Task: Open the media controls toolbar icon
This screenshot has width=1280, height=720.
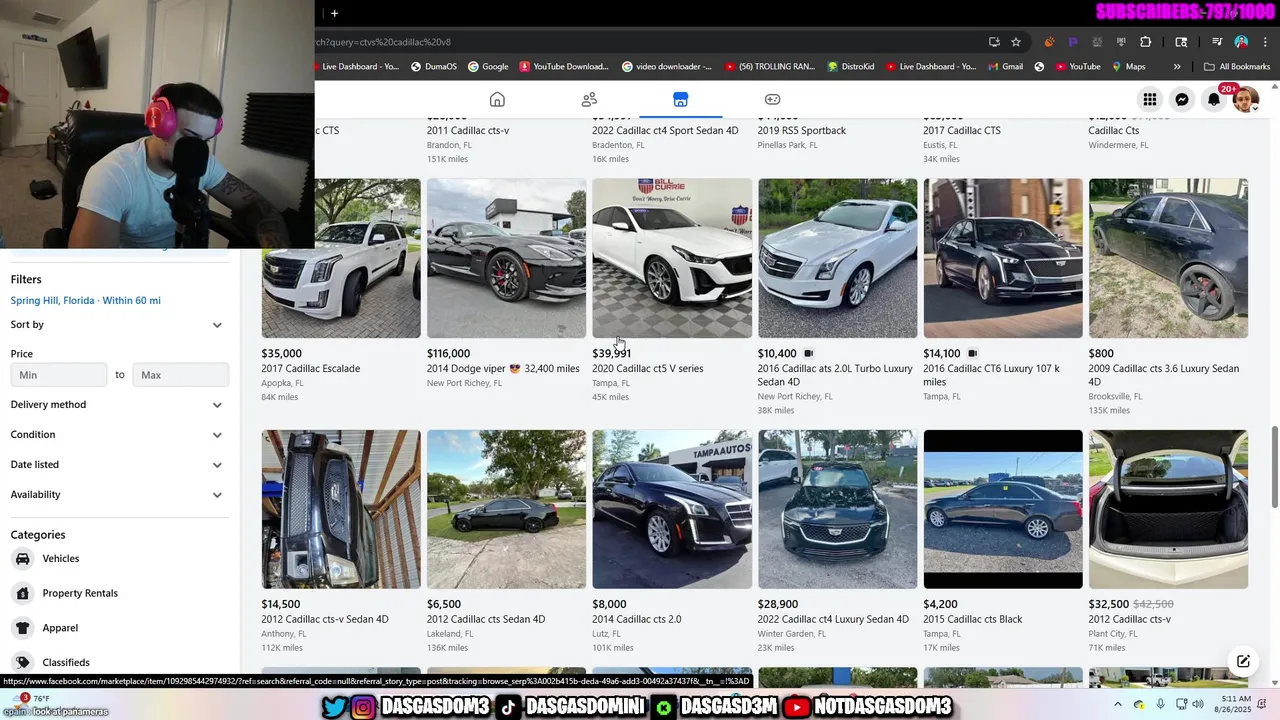Action: (1217, 42)
